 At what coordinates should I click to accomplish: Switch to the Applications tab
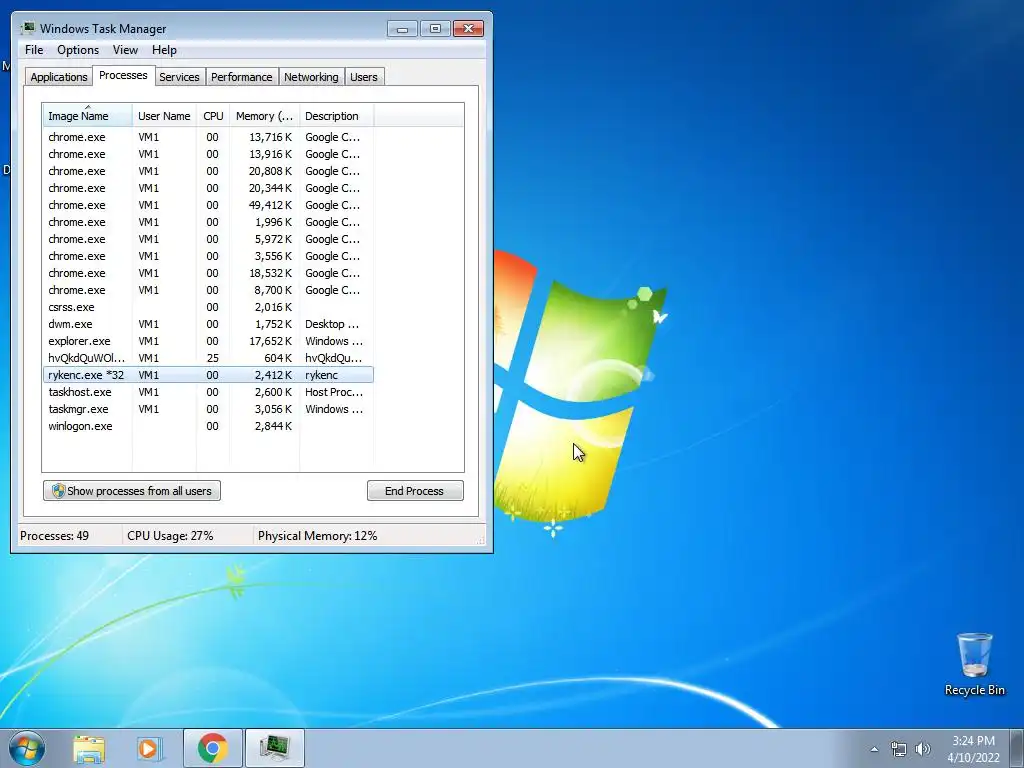click(59, 76)
